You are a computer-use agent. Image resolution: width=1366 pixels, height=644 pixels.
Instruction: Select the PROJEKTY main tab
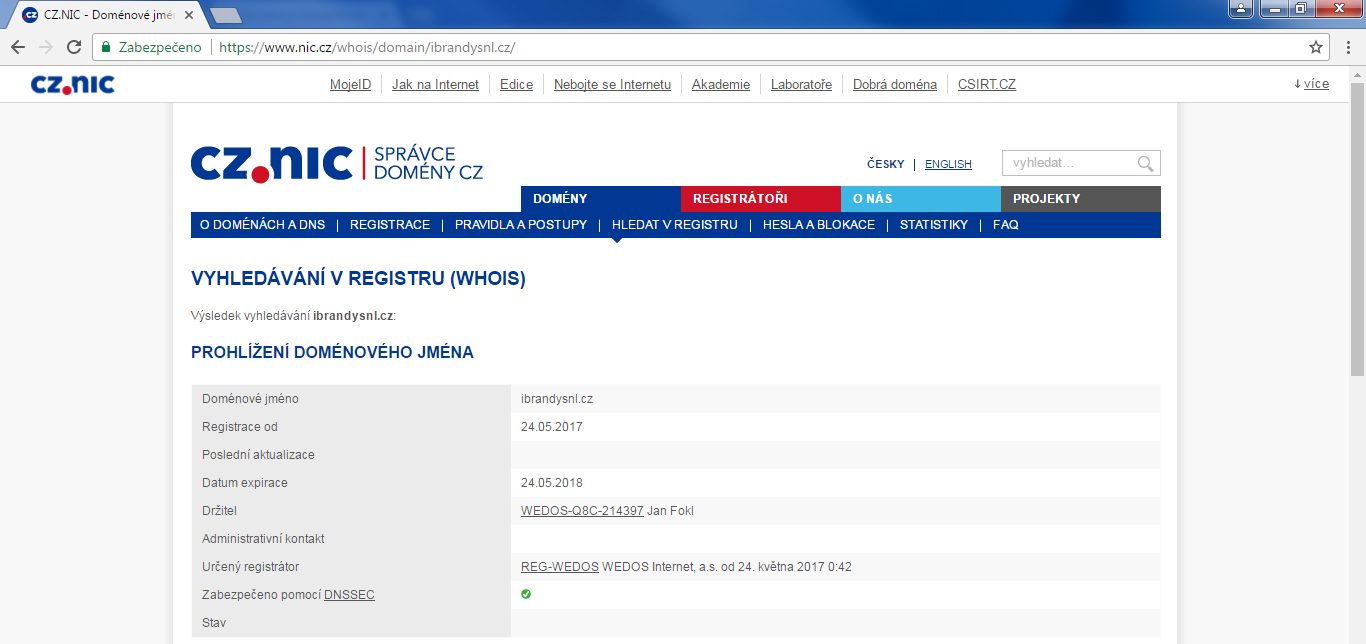tap(1081, 198)
